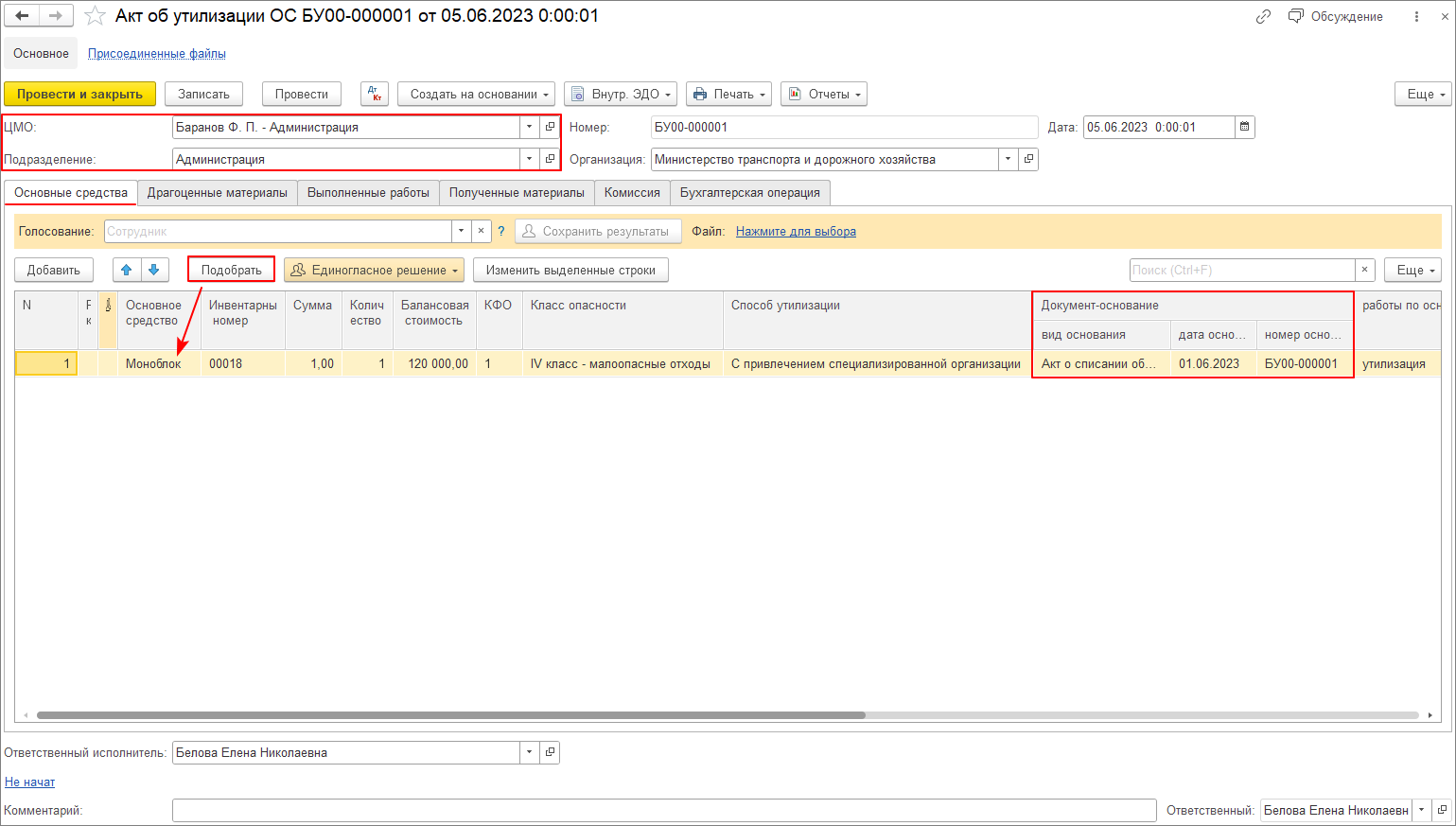The image size is (1456, 826).
Task: Switch to the Комиссия tab
Action: (632, 192)
